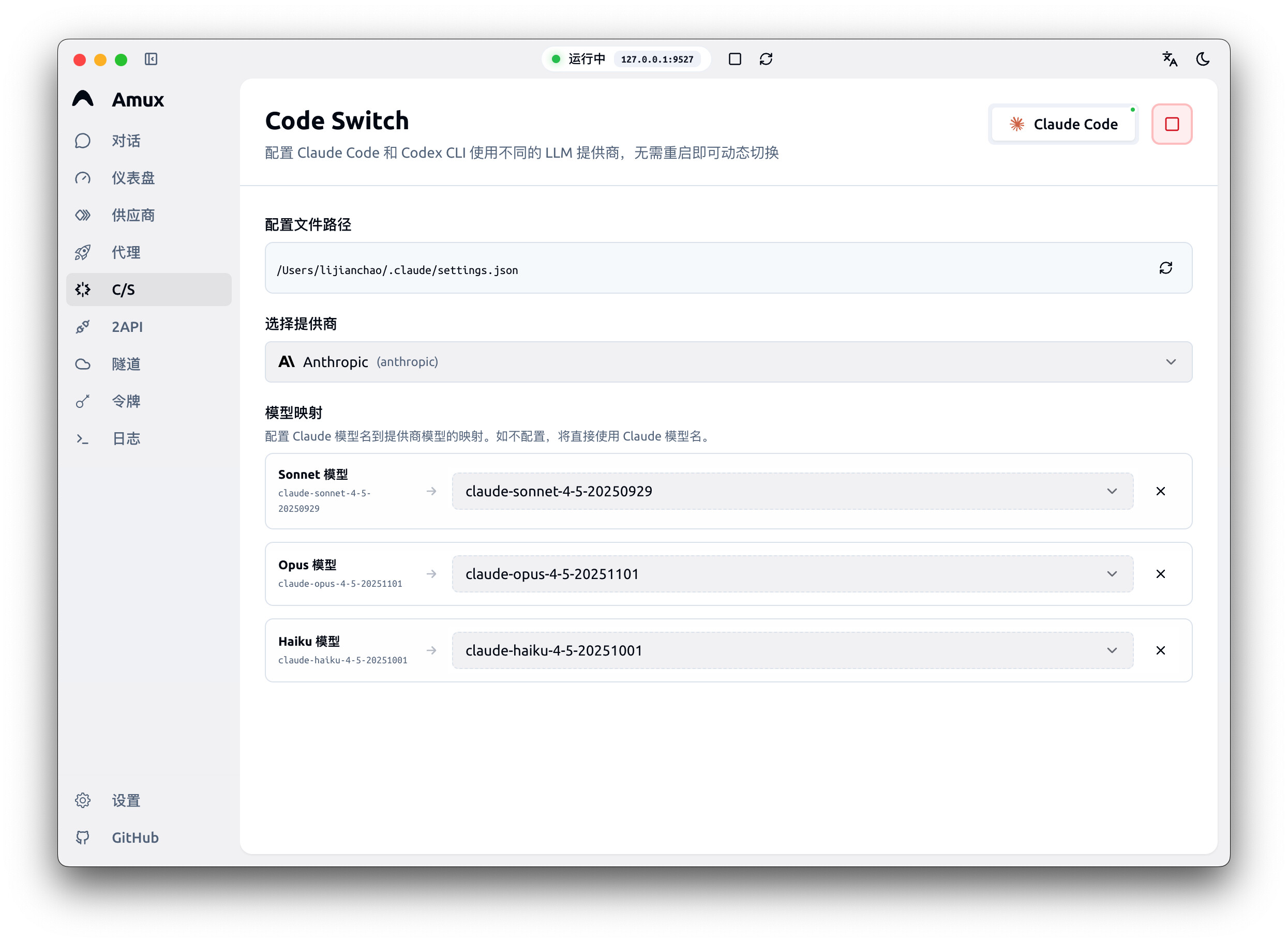Viewport: 1288px width, 943px height.
Task: Open the claude-haiku-4-5-20251001 model dropdown
Action: pos(792,651)
